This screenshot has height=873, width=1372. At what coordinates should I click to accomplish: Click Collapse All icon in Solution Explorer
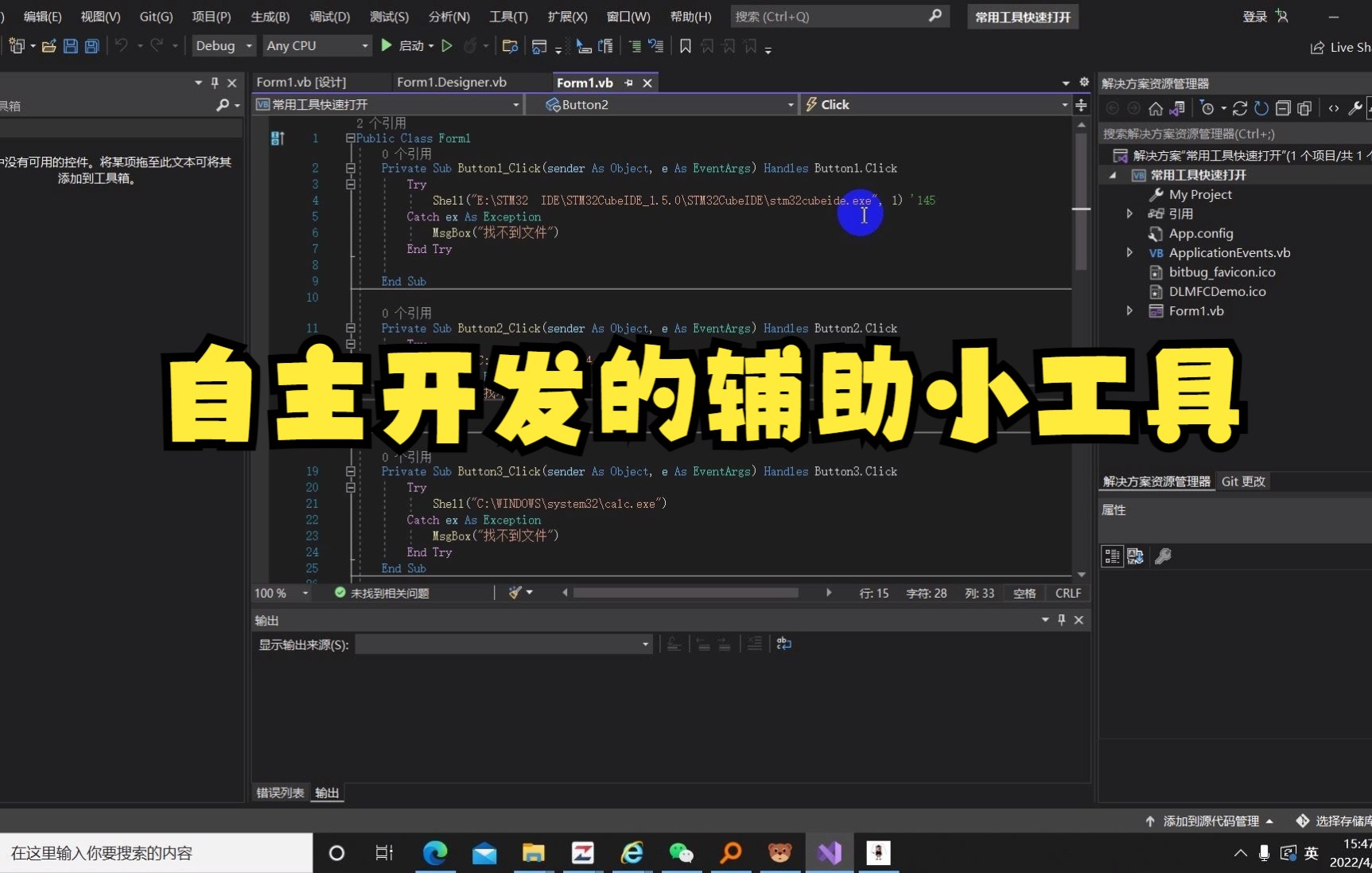point(1283,108)
